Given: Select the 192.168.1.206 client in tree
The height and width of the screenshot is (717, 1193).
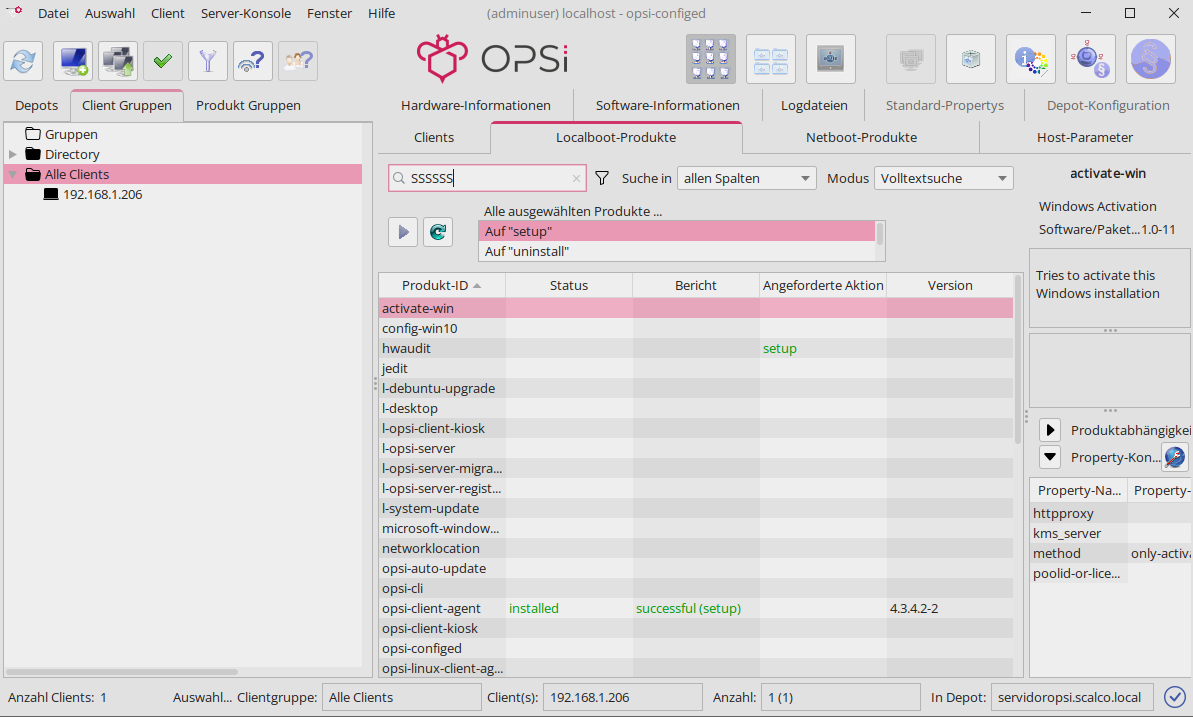Looking at the screenshot, I should [x=102, y=195].
